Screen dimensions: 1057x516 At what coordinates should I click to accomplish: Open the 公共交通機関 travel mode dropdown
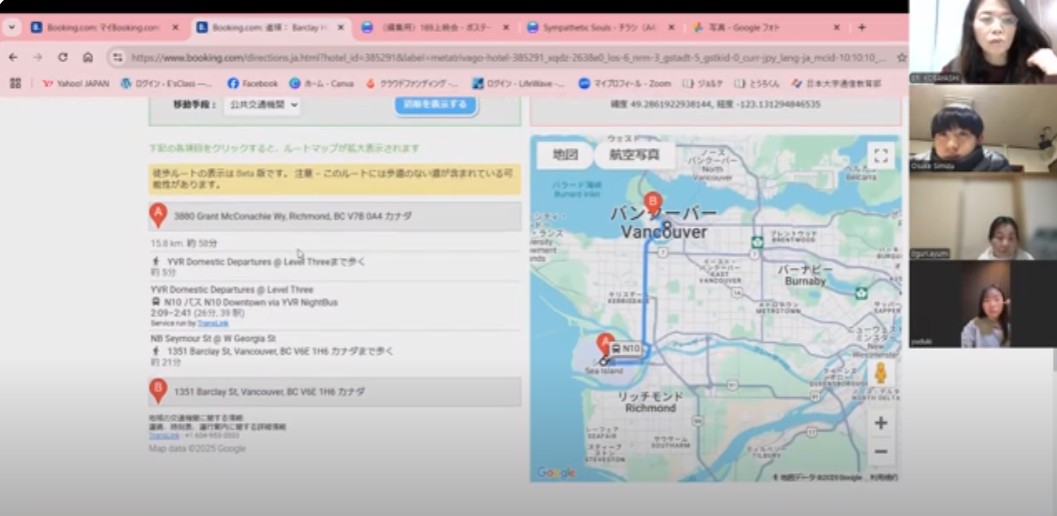261,103
